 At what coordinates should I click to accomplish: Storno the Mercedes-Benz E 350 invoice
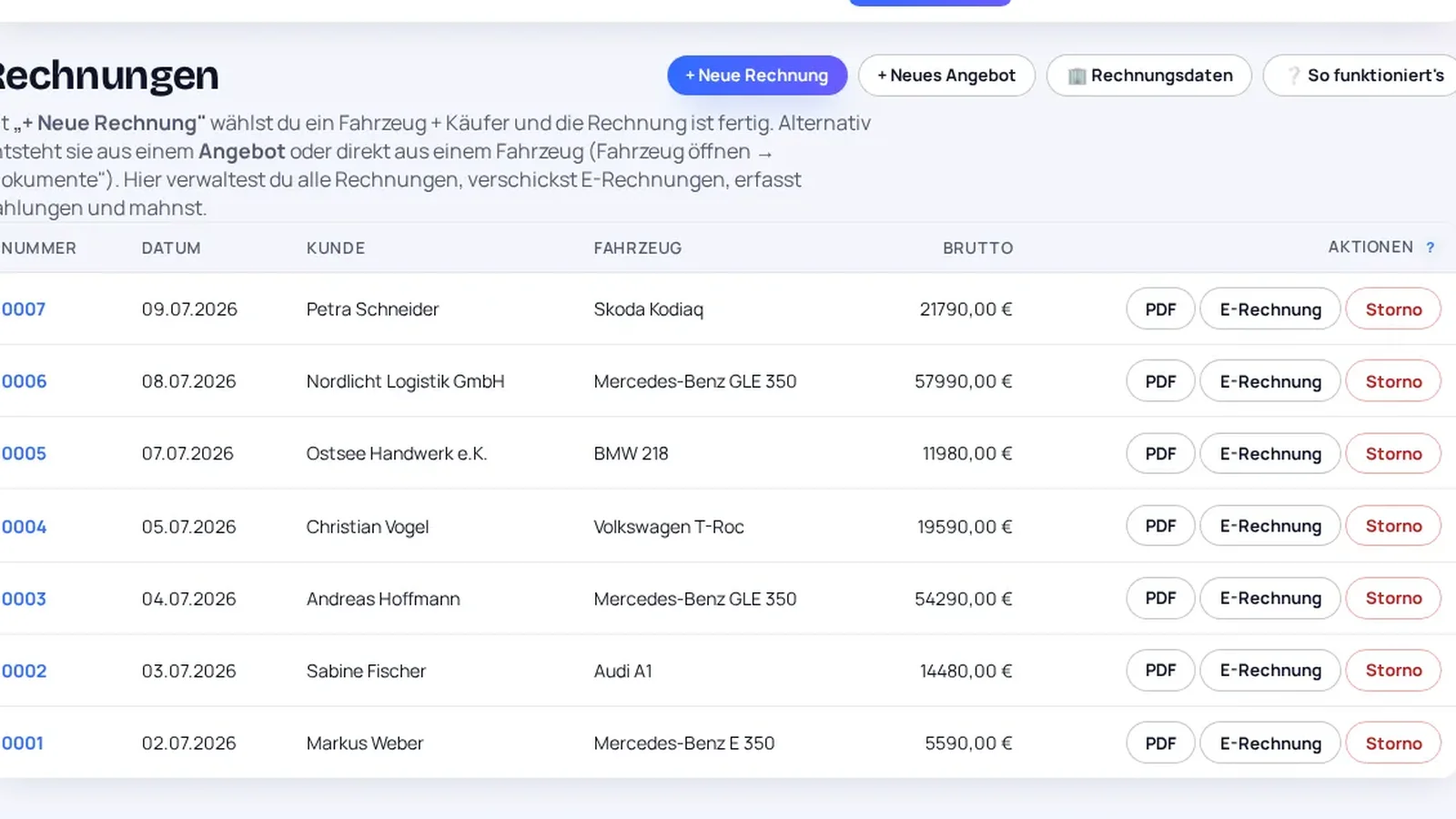(1393, 743)
